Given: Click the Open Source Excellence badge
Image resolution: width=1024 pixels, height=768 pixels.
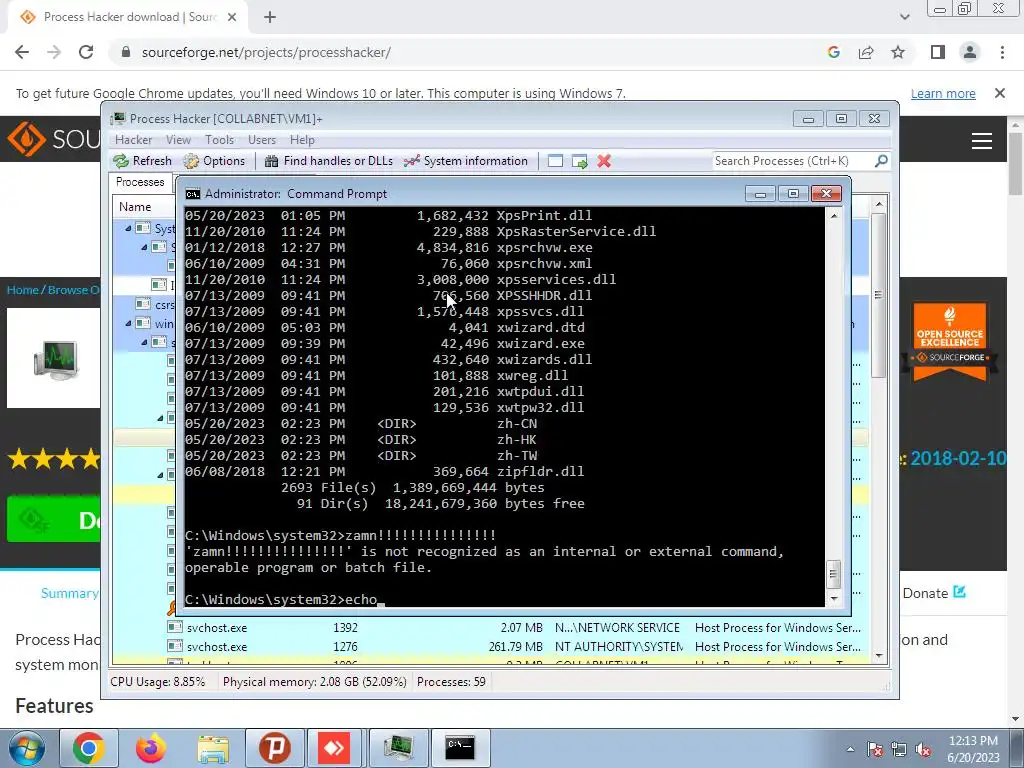Looking at the screenshot, I should tap(950, 342).
